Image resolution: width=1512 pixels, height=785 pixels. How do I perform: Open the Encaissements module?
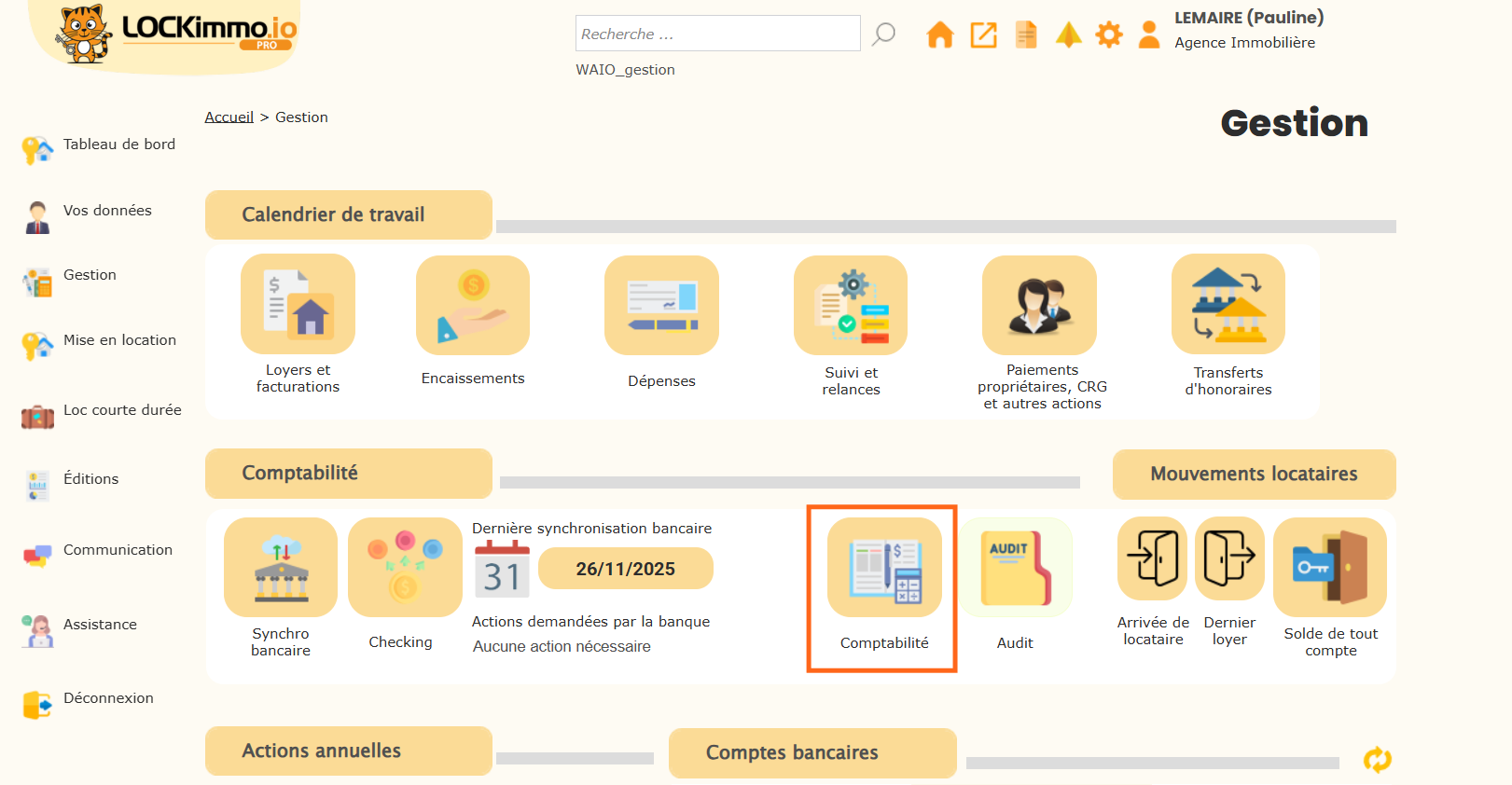point(473,306)
